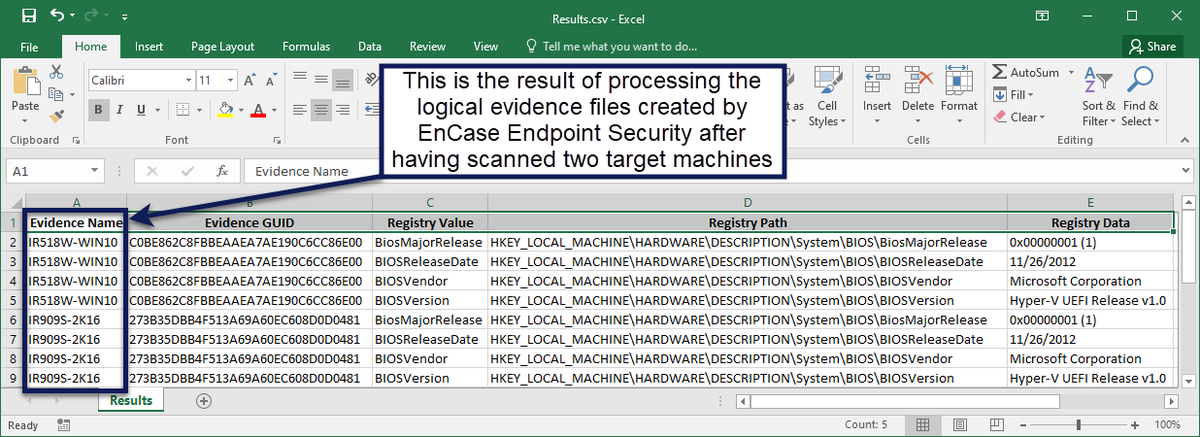Switch to the Insert tab
This screenshot has height=437, width=1200.
[x=149, y=46]
